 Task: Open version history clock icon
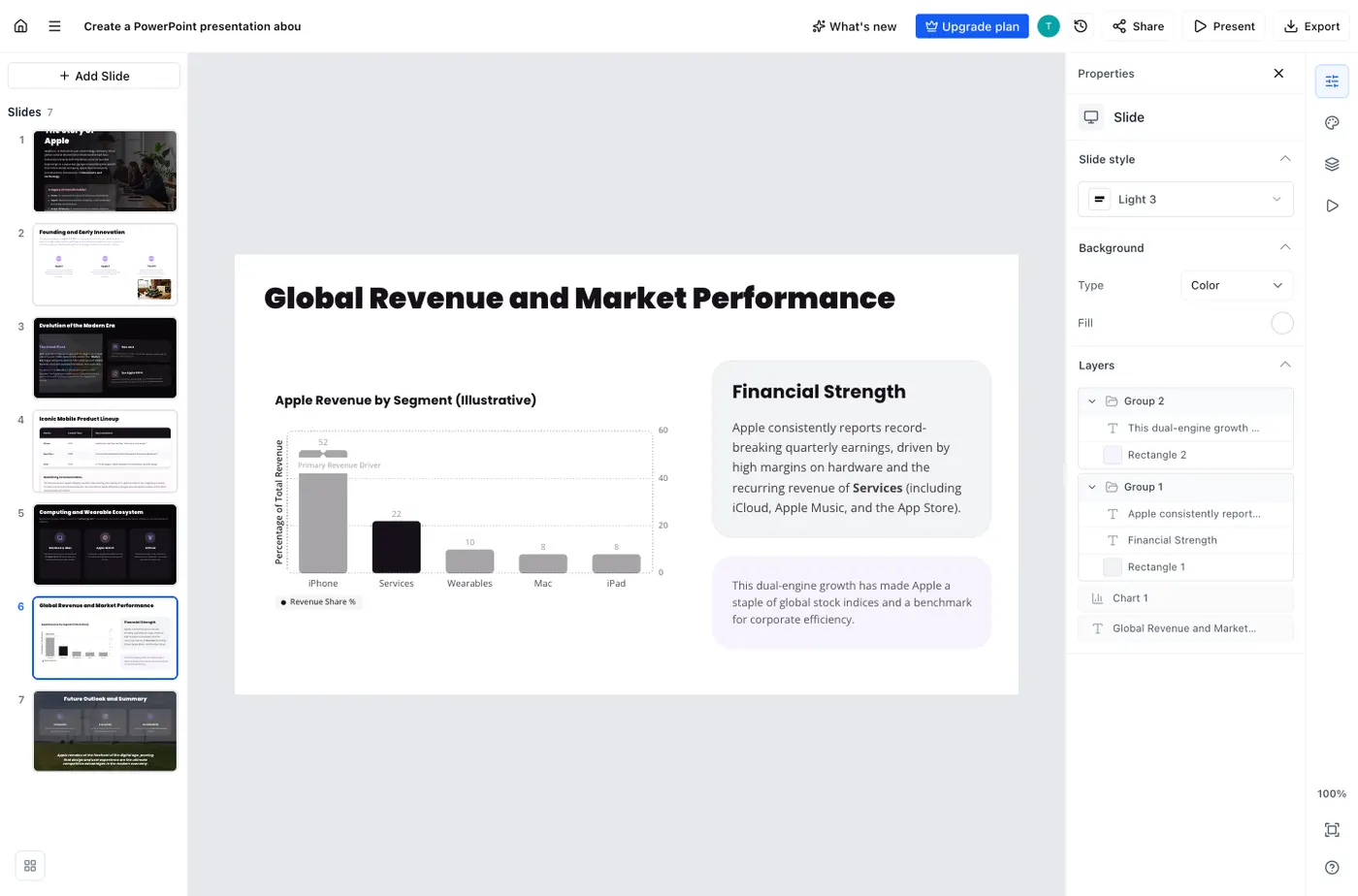[x=1081, y=26]
